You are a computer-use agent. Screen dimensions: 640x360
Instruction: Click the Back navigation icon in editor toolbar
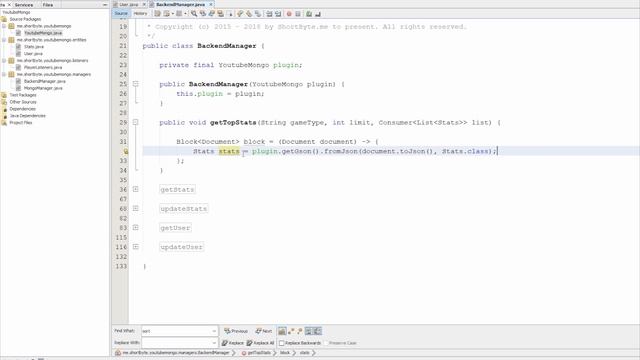coord(166,13)
